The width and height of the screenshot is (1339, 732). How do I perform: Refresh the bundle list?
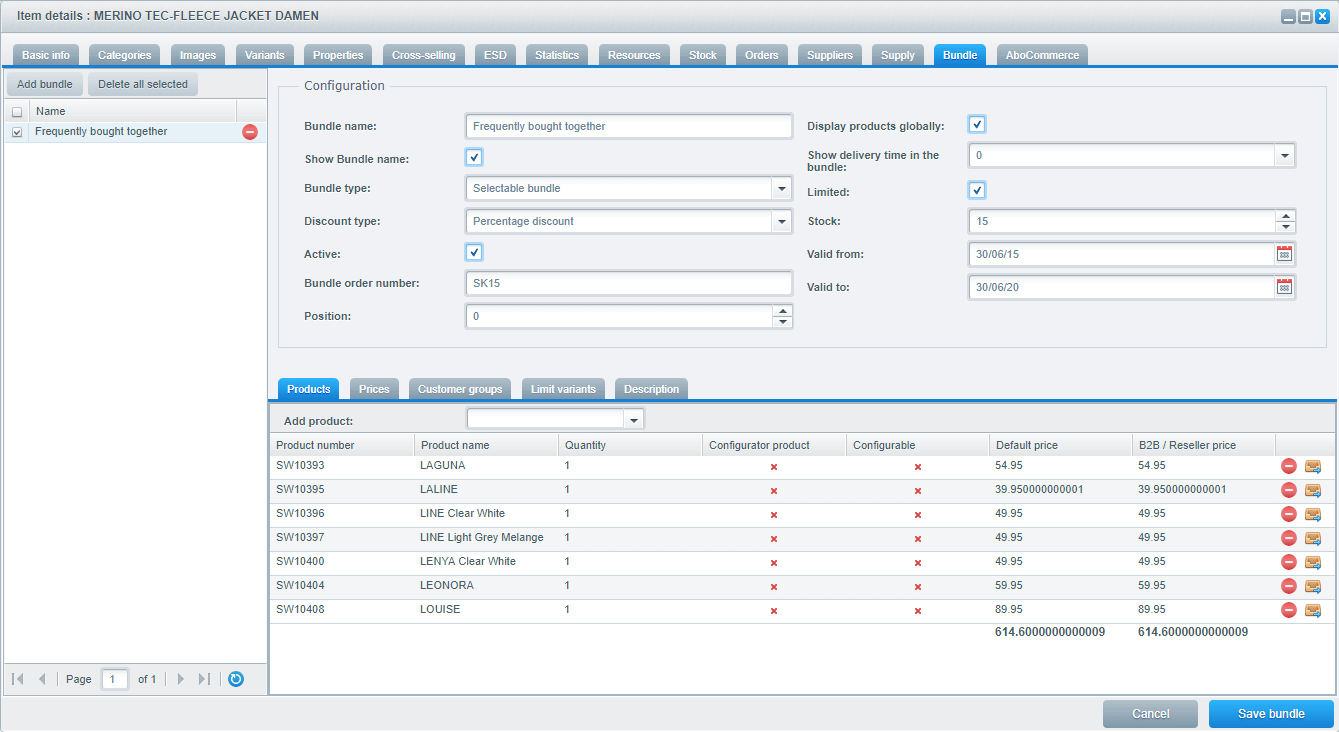click(236, 679)
